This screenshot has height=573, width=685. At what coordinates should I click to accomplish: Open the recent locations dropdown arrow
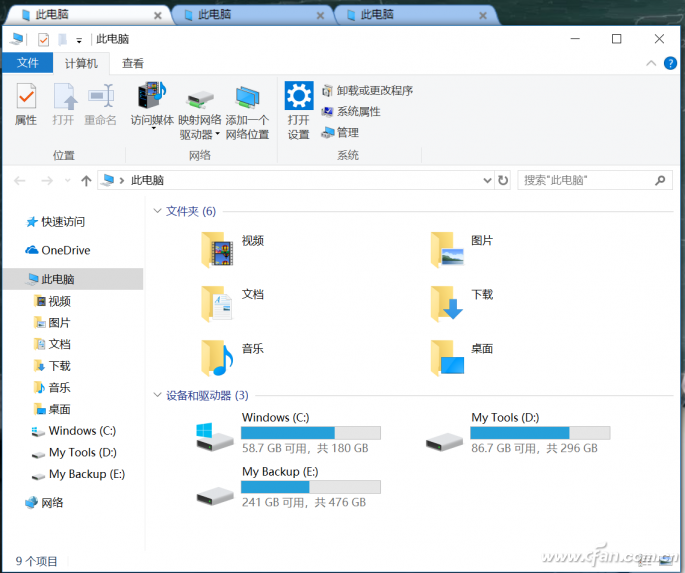pos(67,180)
